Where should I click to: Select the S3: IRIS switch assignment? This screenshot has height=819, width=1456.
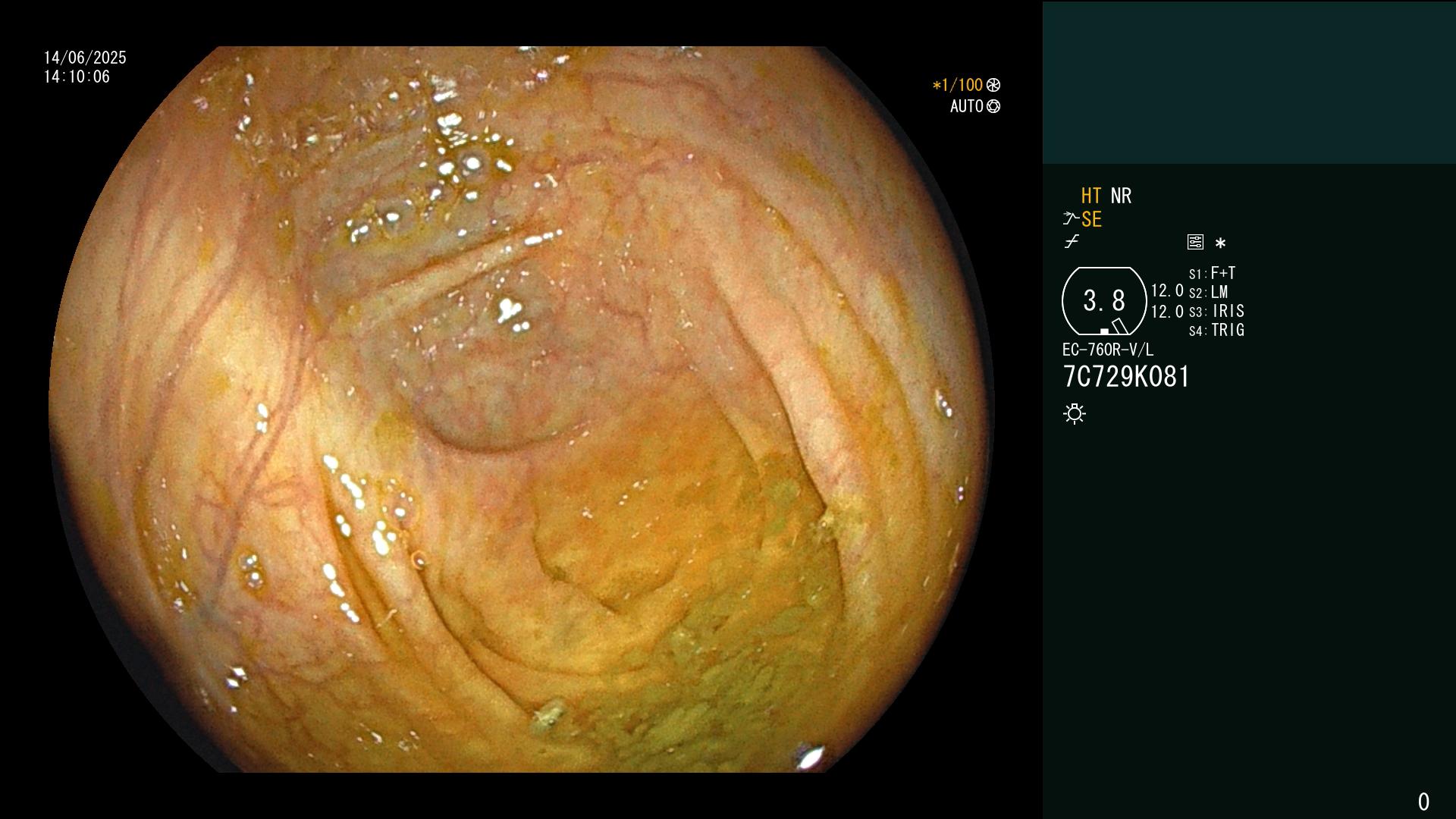tap(1216, 311)
